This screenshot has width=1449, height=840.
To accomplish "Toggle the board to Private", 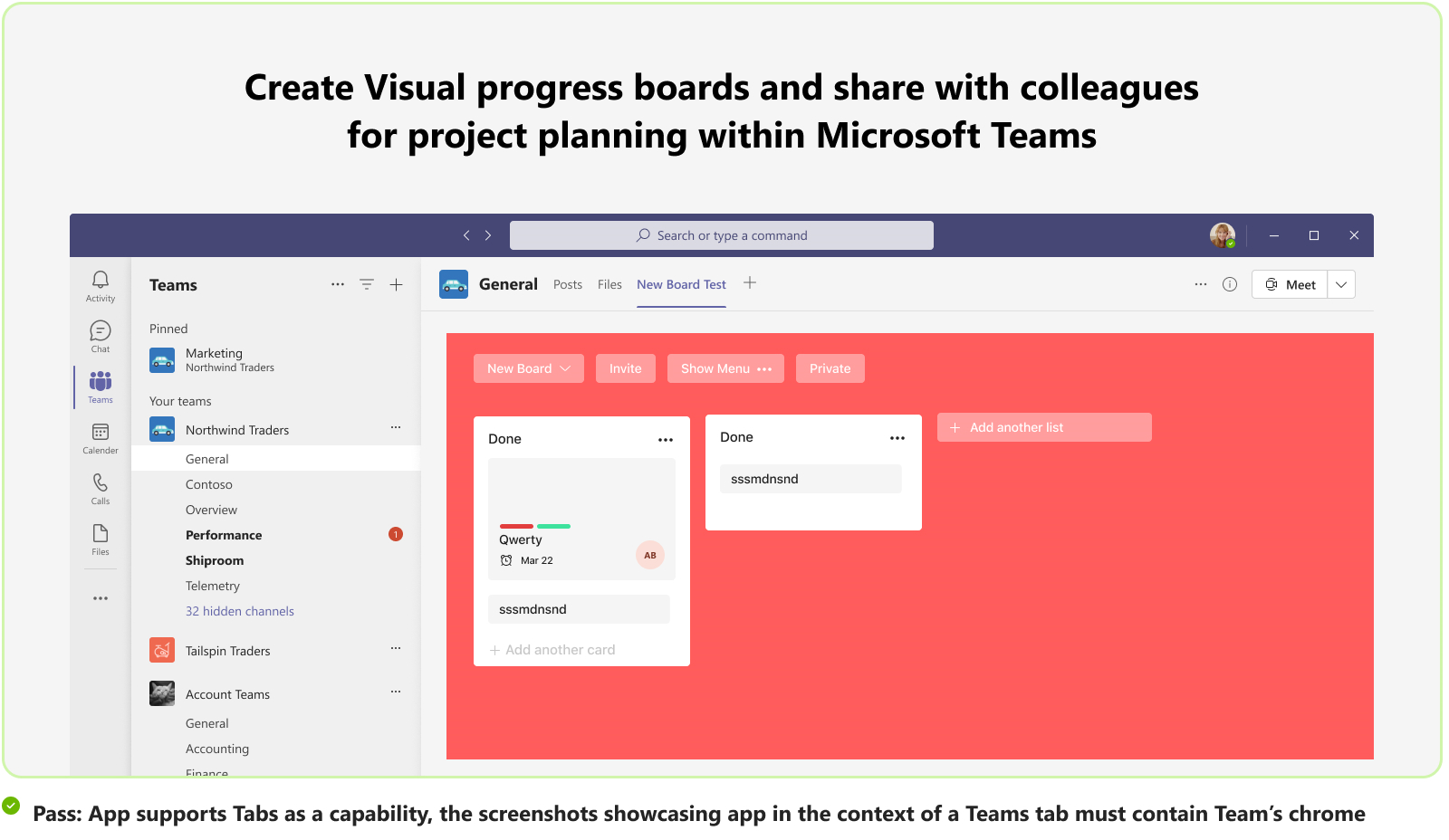I will pos(830,367).
